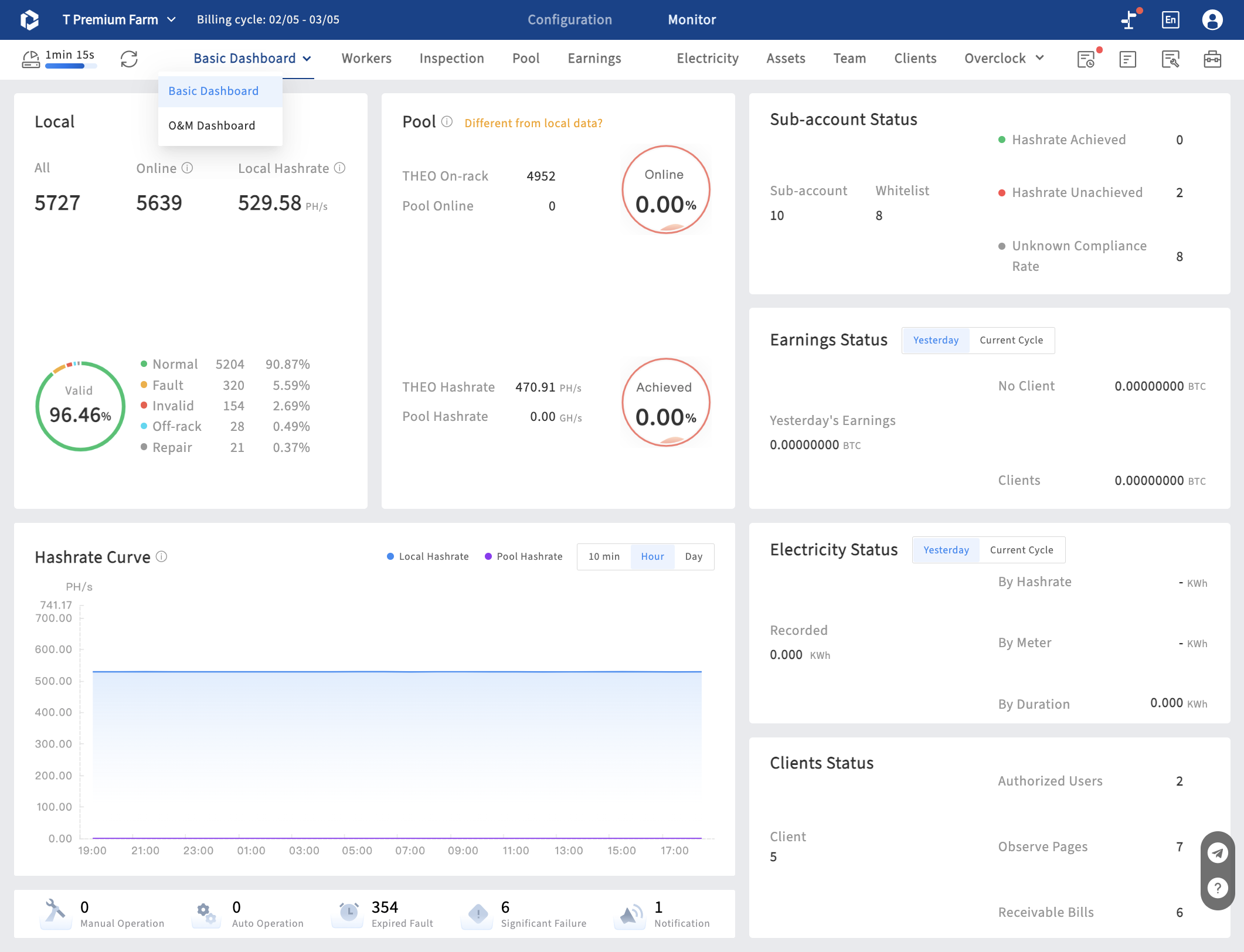1244x952 pixels.
Task: Open the Inspection tab
Action: click(x=451, y=59)
